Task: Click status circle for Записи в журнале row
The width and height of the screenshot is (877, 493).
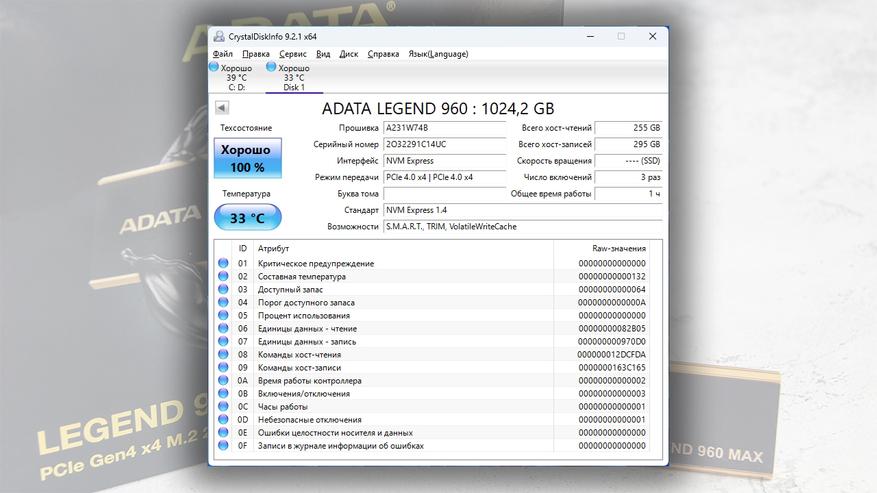Action: [x=223, y=445]
